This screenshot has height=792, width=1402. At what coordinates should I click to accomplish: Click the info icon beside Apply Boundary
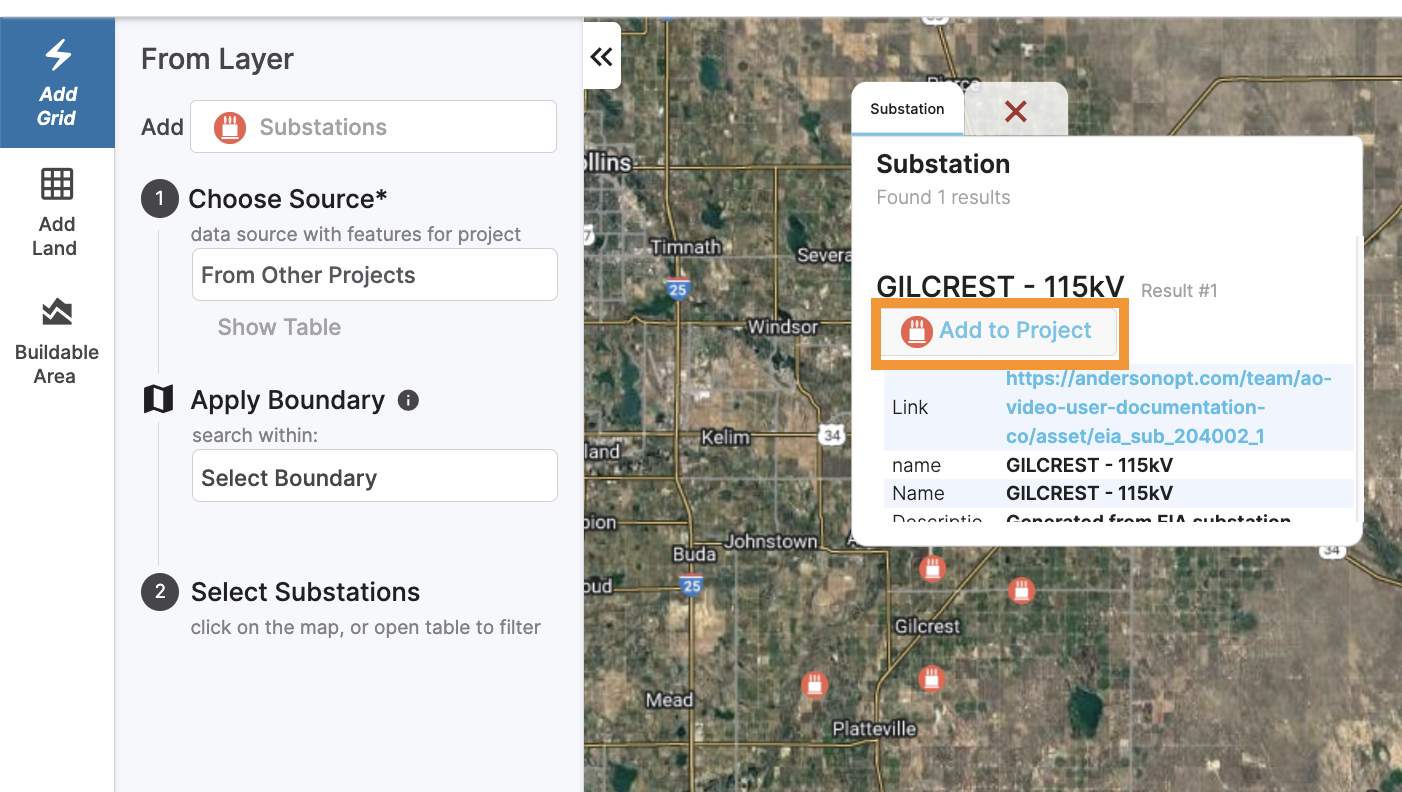pyautogui.click(x=408, y=401)
